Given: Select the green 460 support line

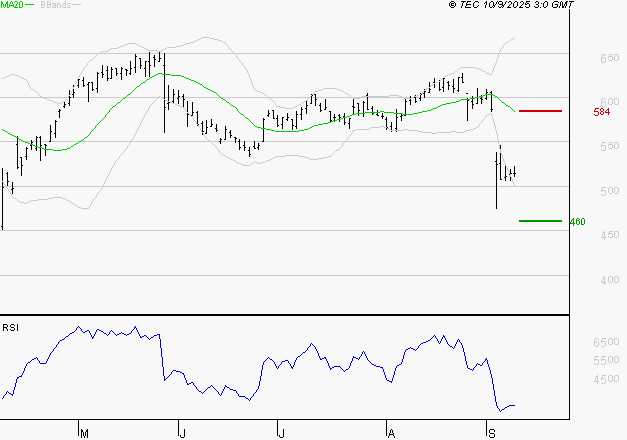Looking at the screenshot, I should pos(540,220).
